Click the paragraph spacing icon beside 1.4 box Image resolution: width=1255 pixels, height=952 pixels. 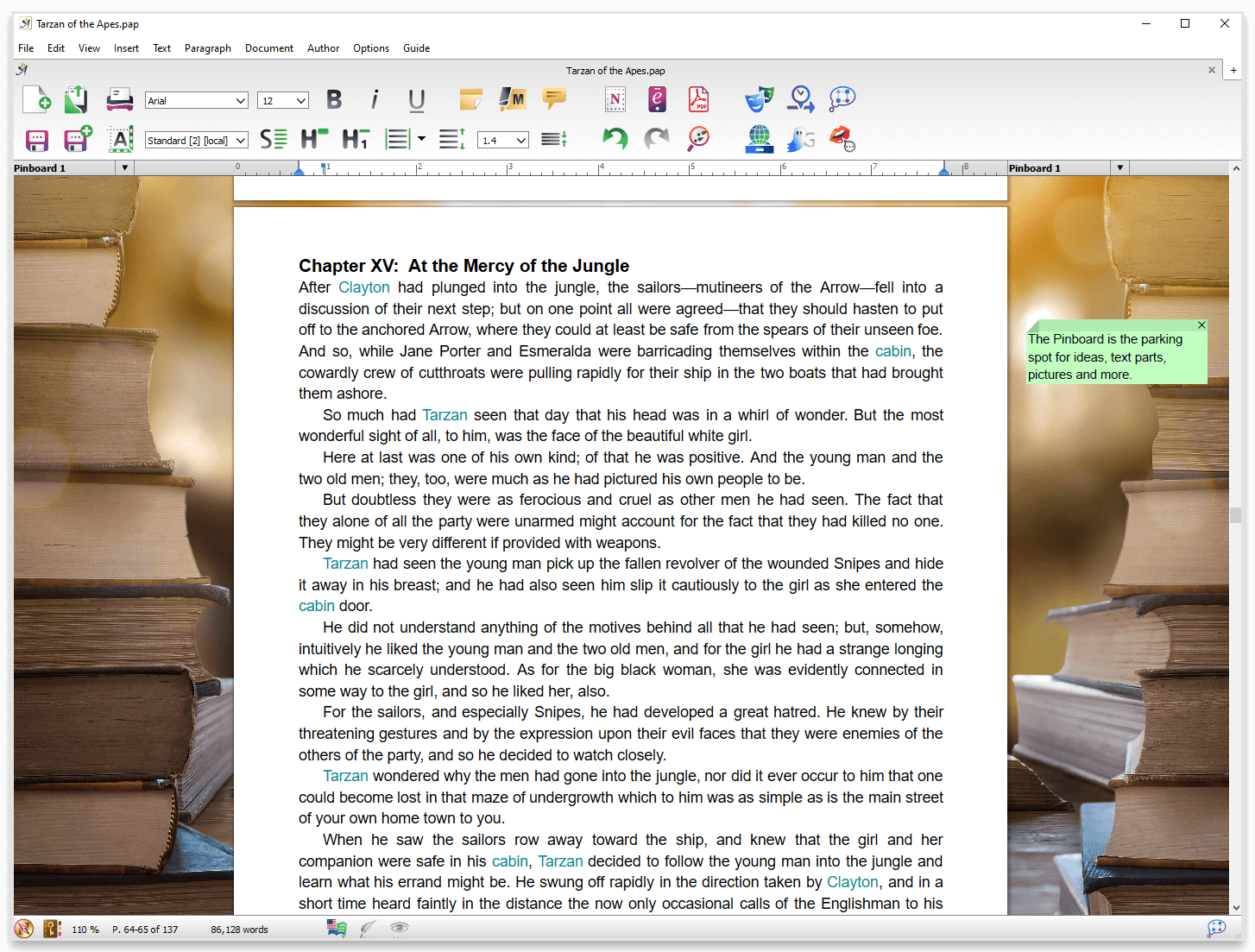[x=554, y=139]
